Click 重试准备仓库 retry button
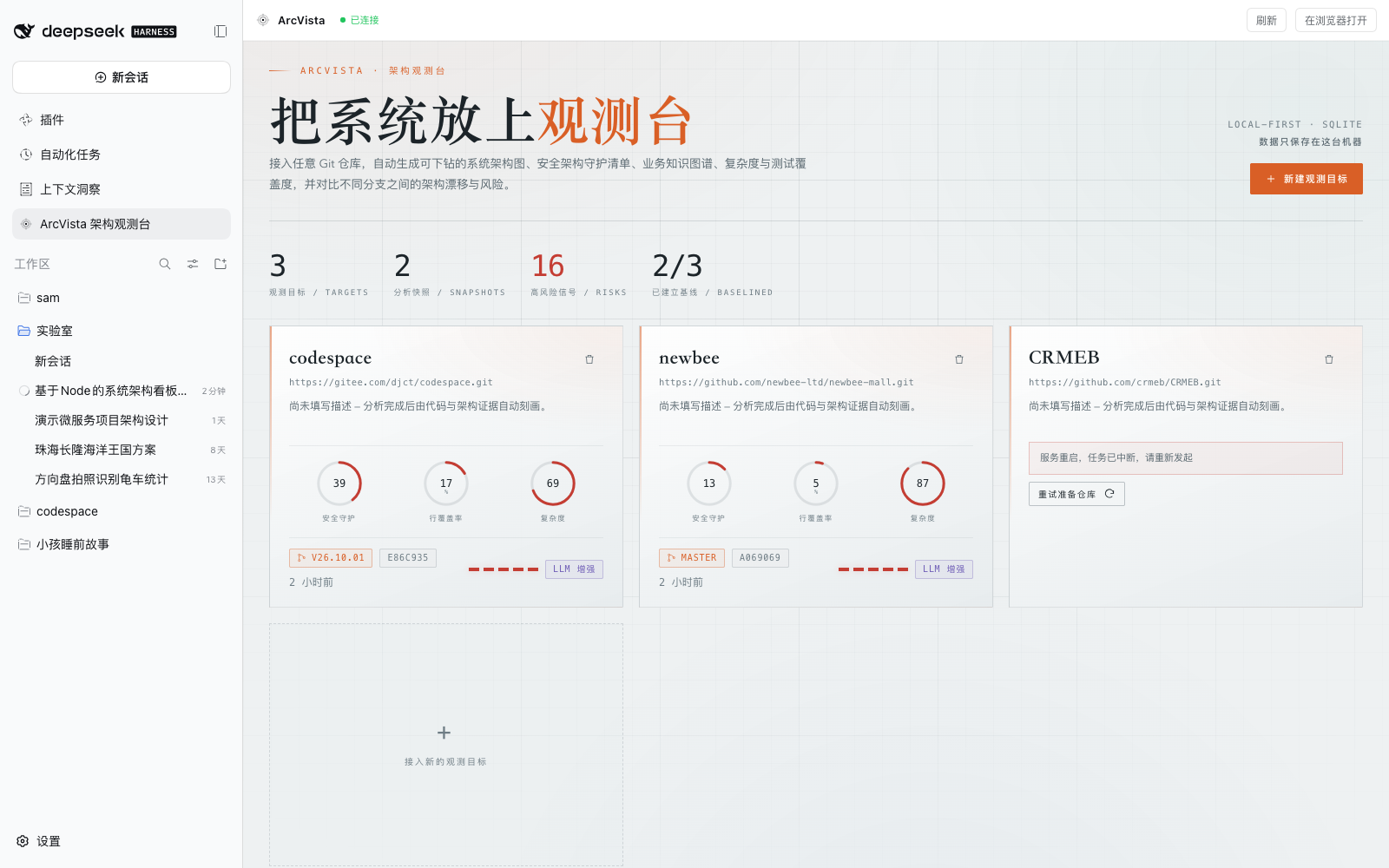1389x868 pixels. tap(1076, 494)
